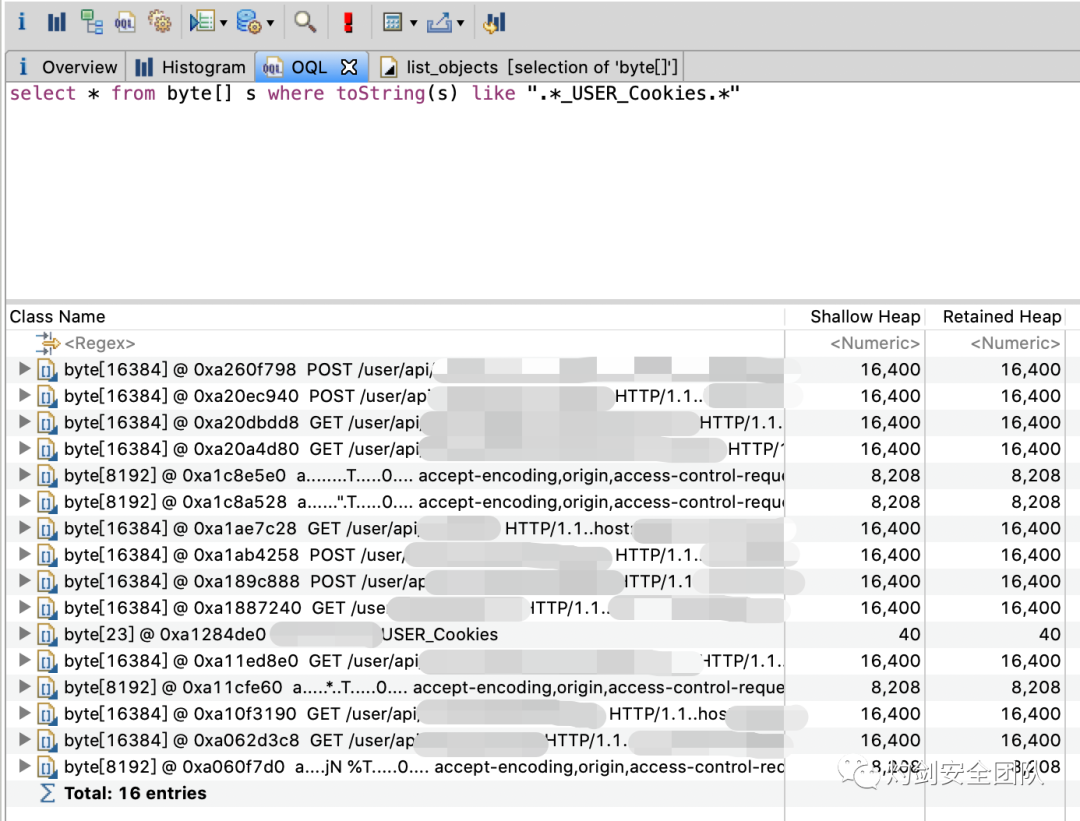Expand byte[16384] @ 0xa189c888 row
Viewport: 1080px width, 821px height.
tap(24, 581)
